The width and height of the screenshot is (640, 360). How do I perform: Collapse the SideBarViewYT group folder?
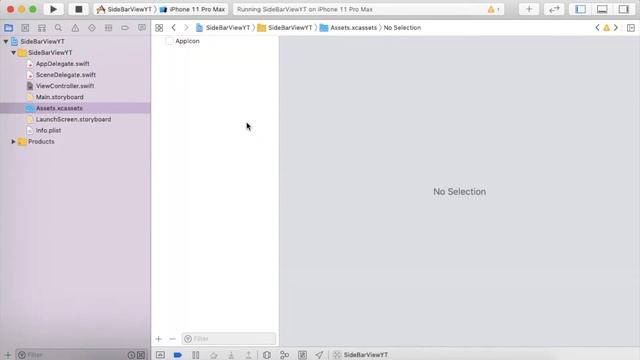click(x=13, y=53)
